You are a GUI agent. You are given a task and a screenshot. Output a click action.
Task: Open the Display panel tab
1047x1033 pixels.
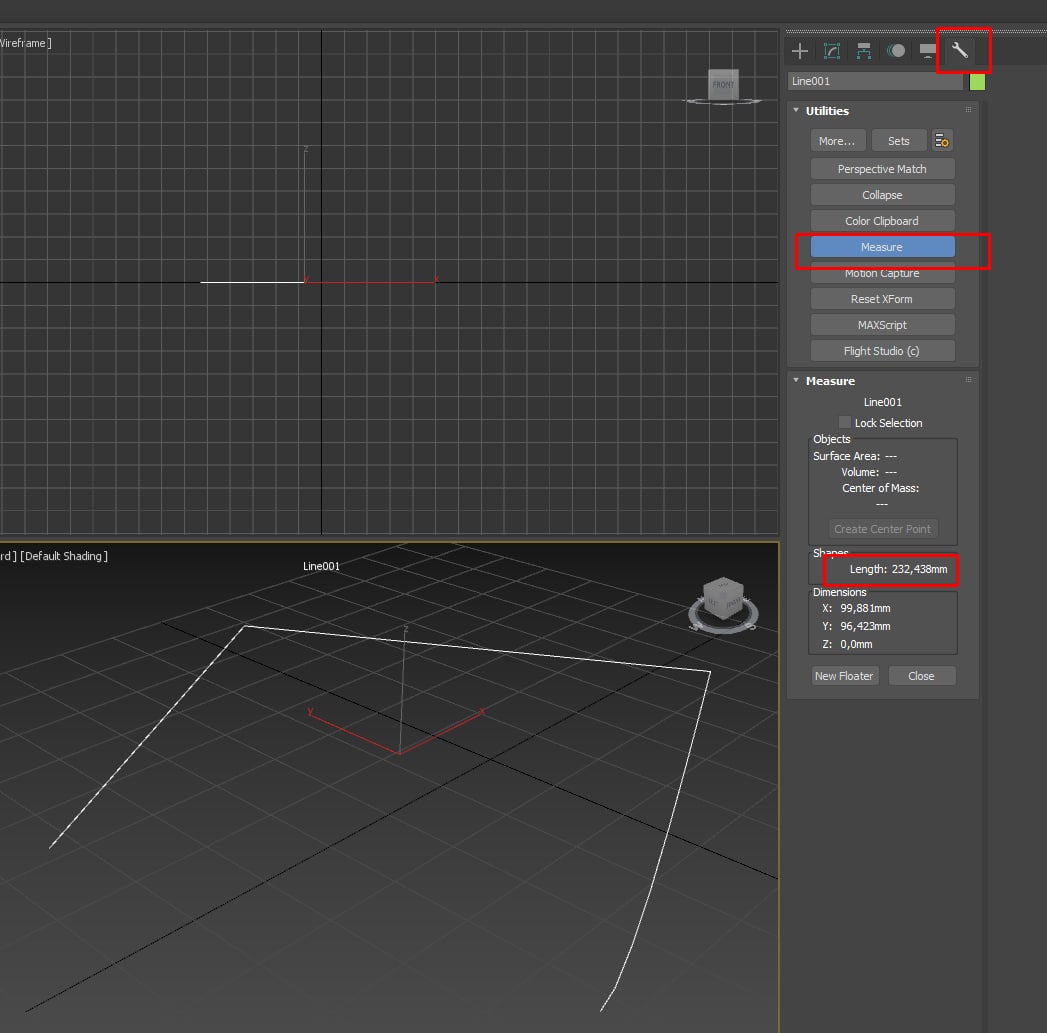tap(927, 51)
